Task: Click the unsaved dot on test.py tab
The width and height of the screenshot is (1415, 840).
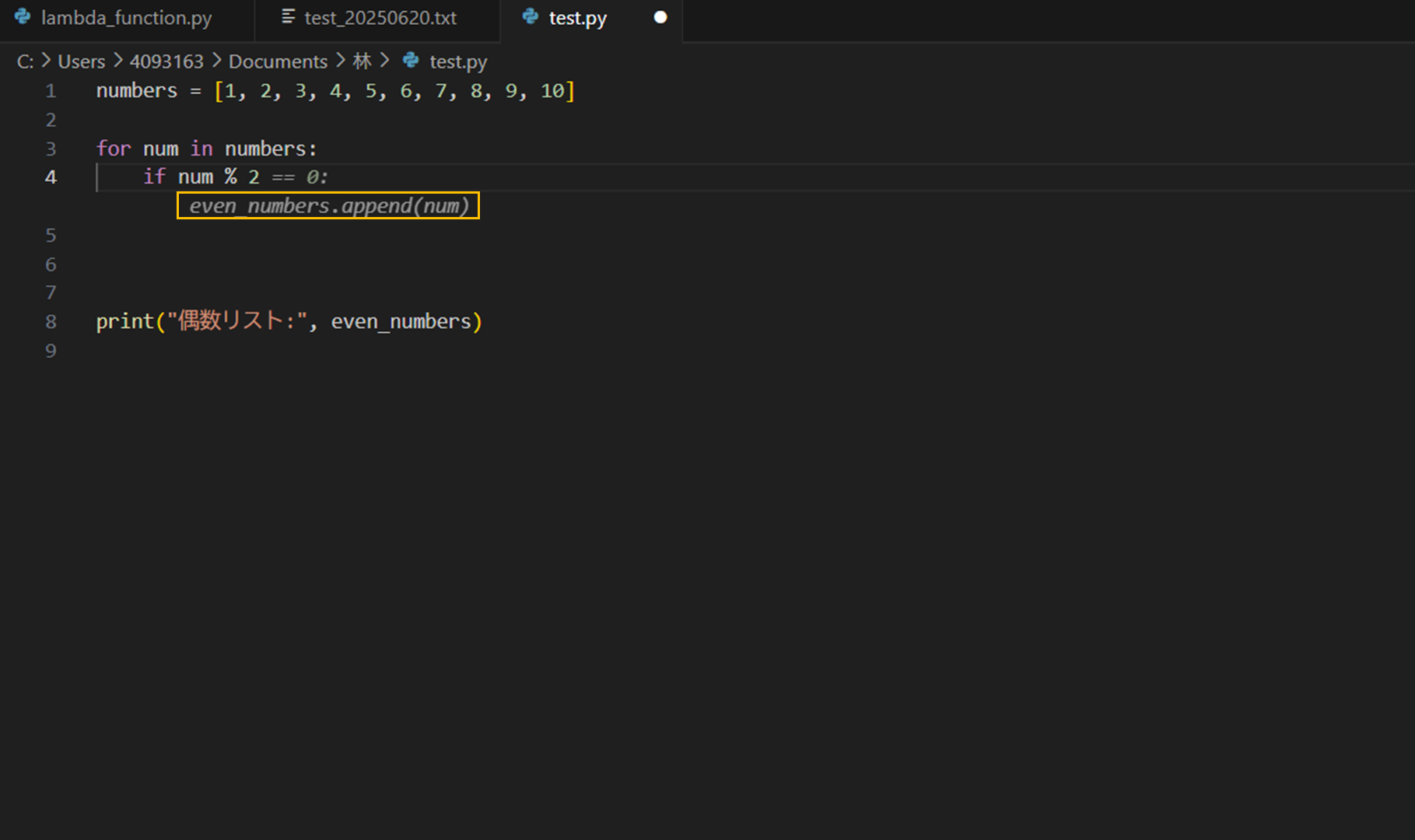Action: click(x=660, y=17)
